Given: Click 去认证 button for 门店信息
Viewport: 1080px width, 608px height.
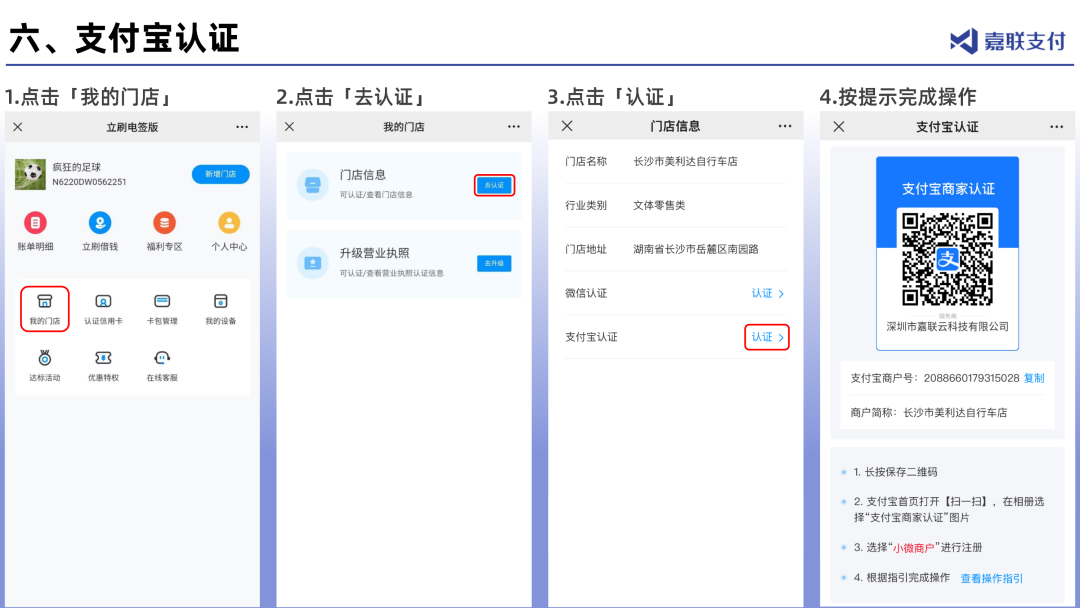Looking at the screenshot, I should click(494, 185).
